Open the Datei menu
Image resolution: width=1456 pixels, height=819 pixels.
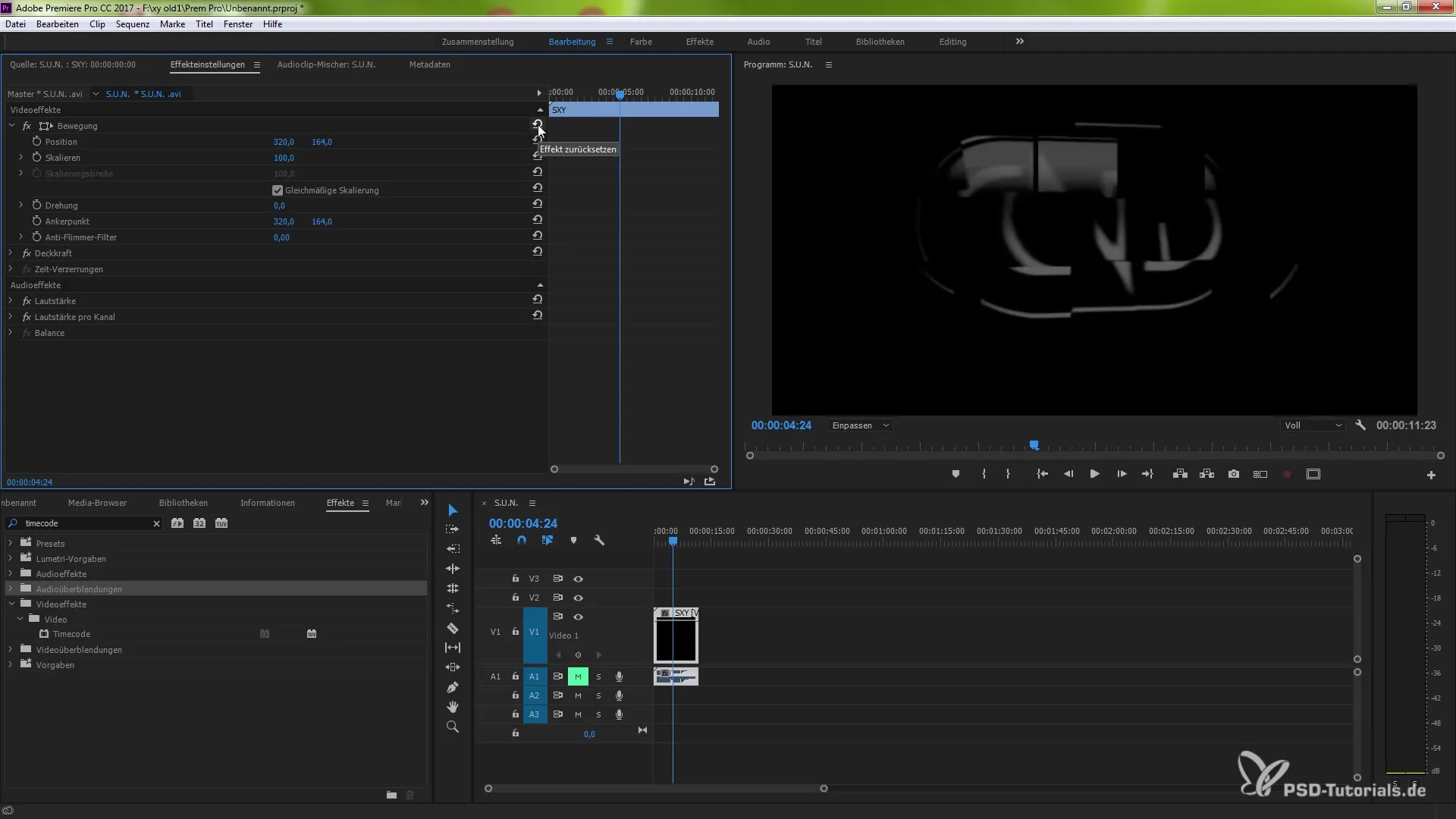pos(15,24)
